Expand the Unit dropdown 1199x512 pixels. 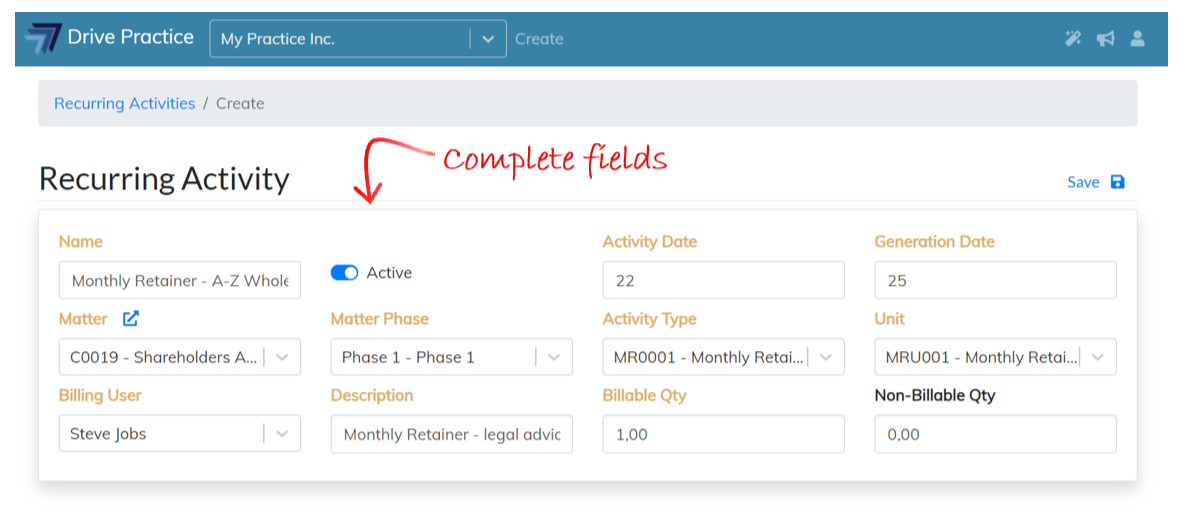[1098, 357]
